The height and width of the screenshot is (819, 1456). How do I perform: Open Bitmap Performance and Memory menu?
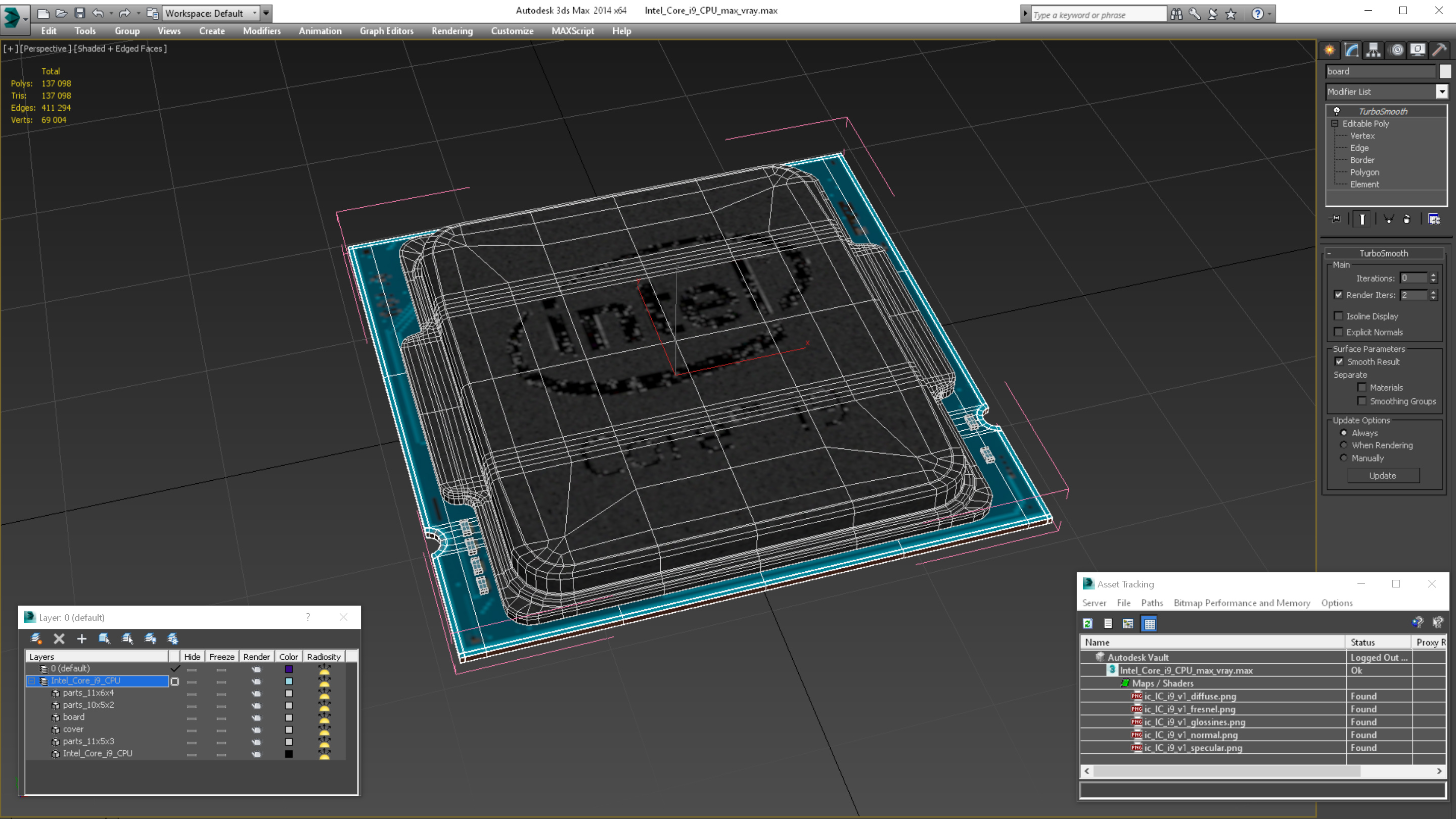tap(1242, 603)
